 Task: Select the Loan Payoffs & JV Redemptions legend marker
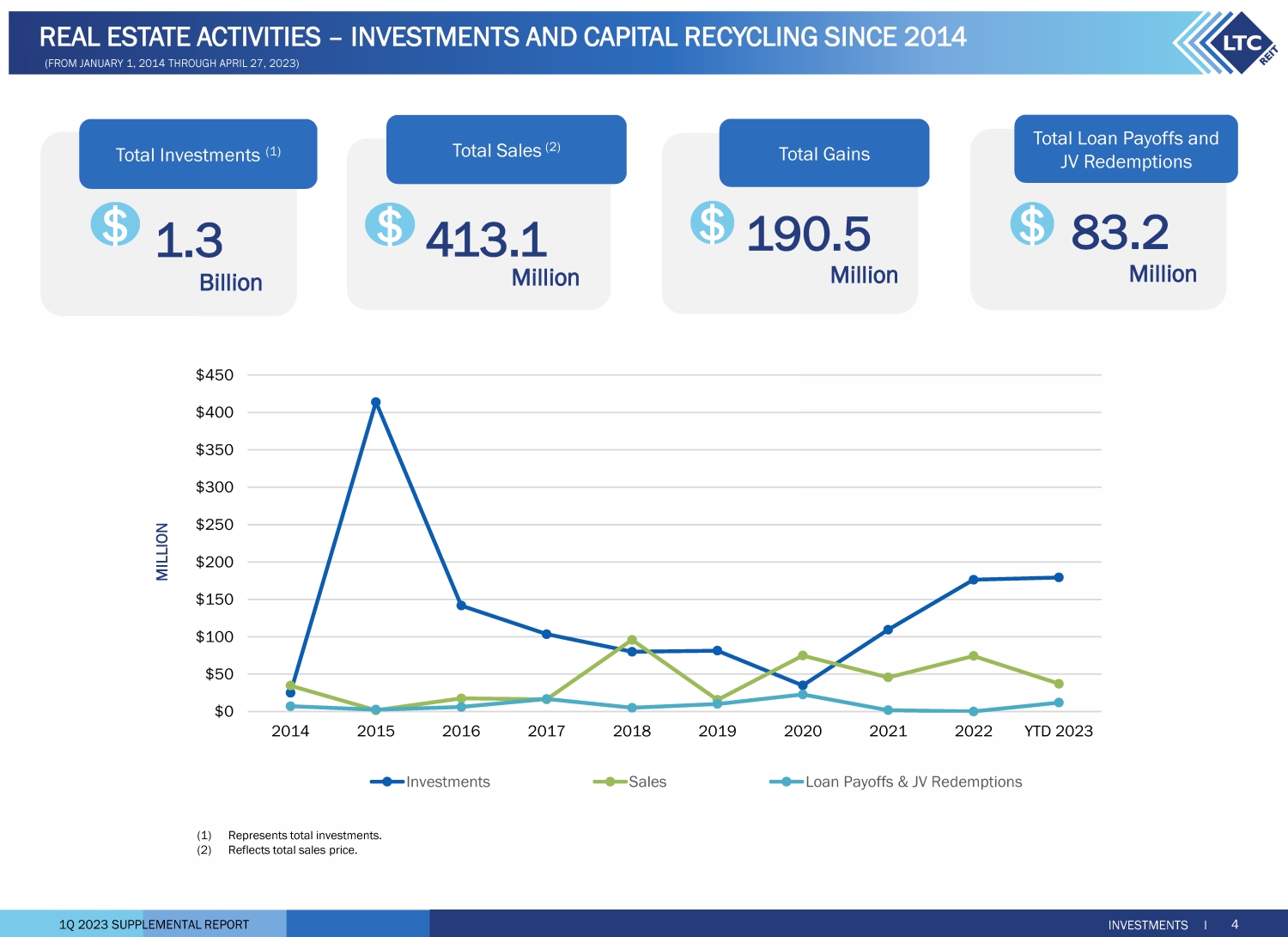(x=786, y=782)
